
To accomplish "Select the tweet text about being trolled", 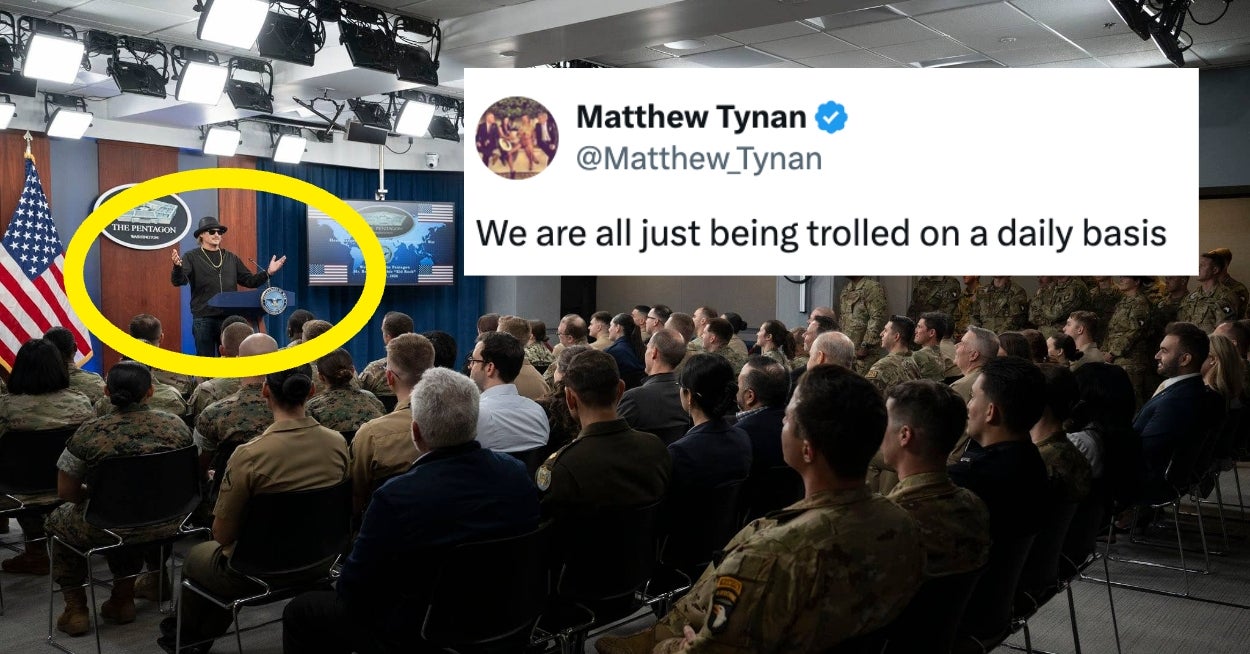I will pyautogui.click(x=821, y=234).
